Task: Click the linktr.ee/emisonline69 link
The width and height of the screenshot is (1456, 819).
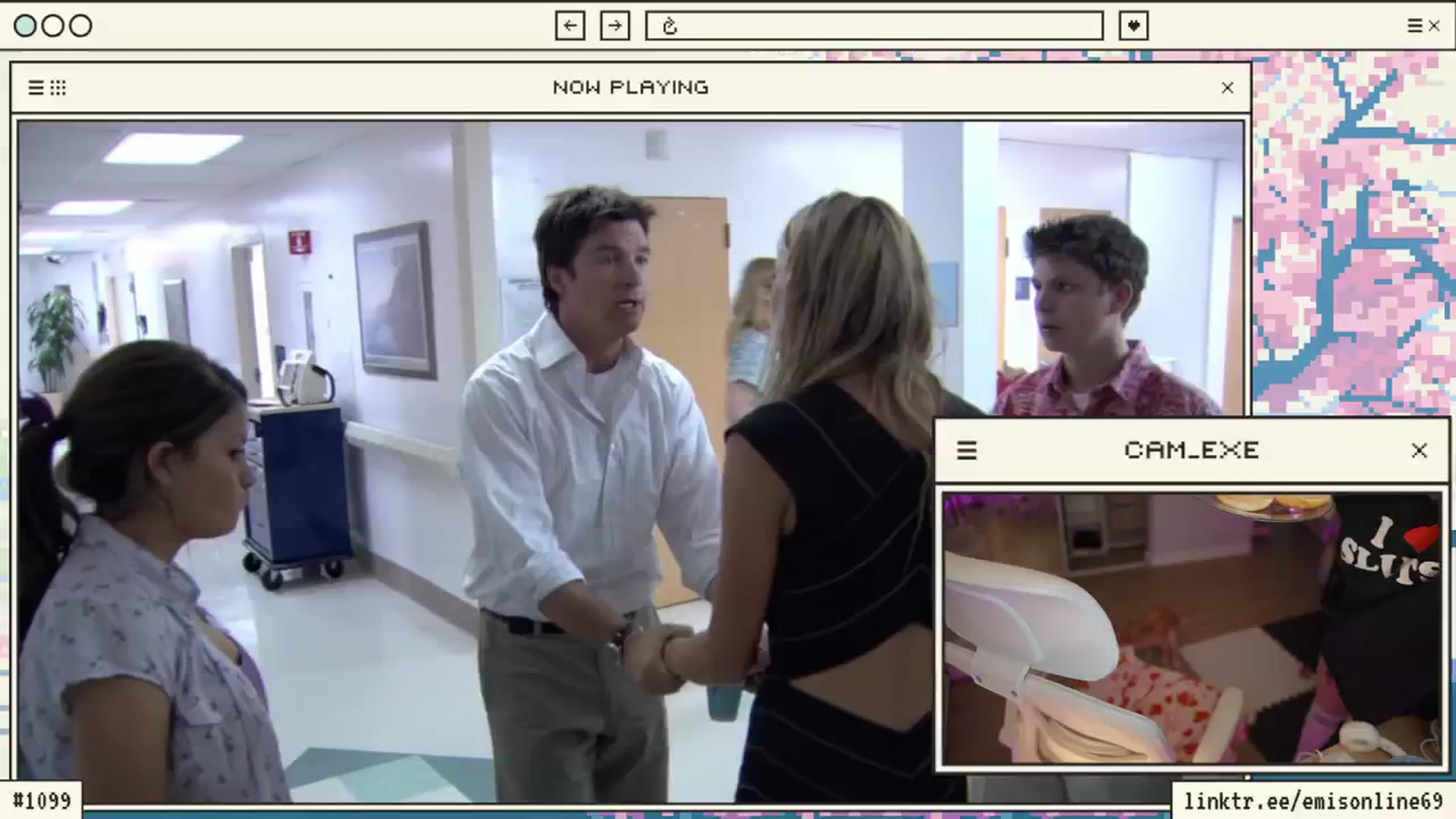Action: click(x=1313, y=802)
